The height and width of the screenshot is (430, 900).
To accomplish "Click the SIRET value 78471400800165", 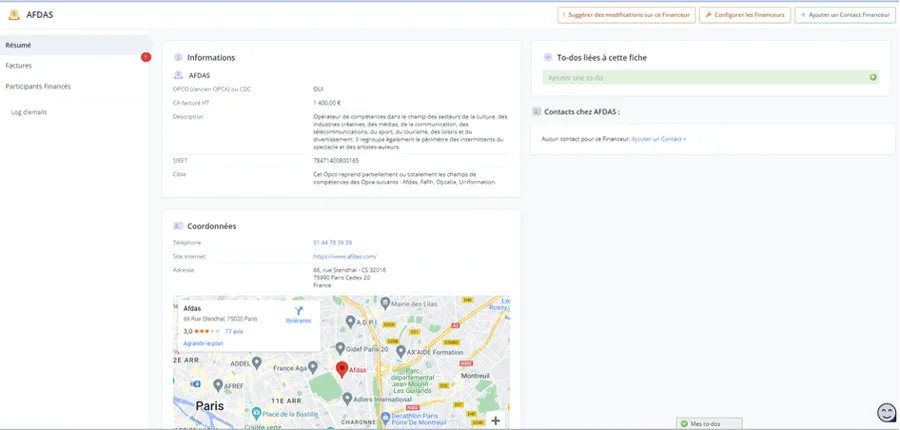I will (336, 160).
